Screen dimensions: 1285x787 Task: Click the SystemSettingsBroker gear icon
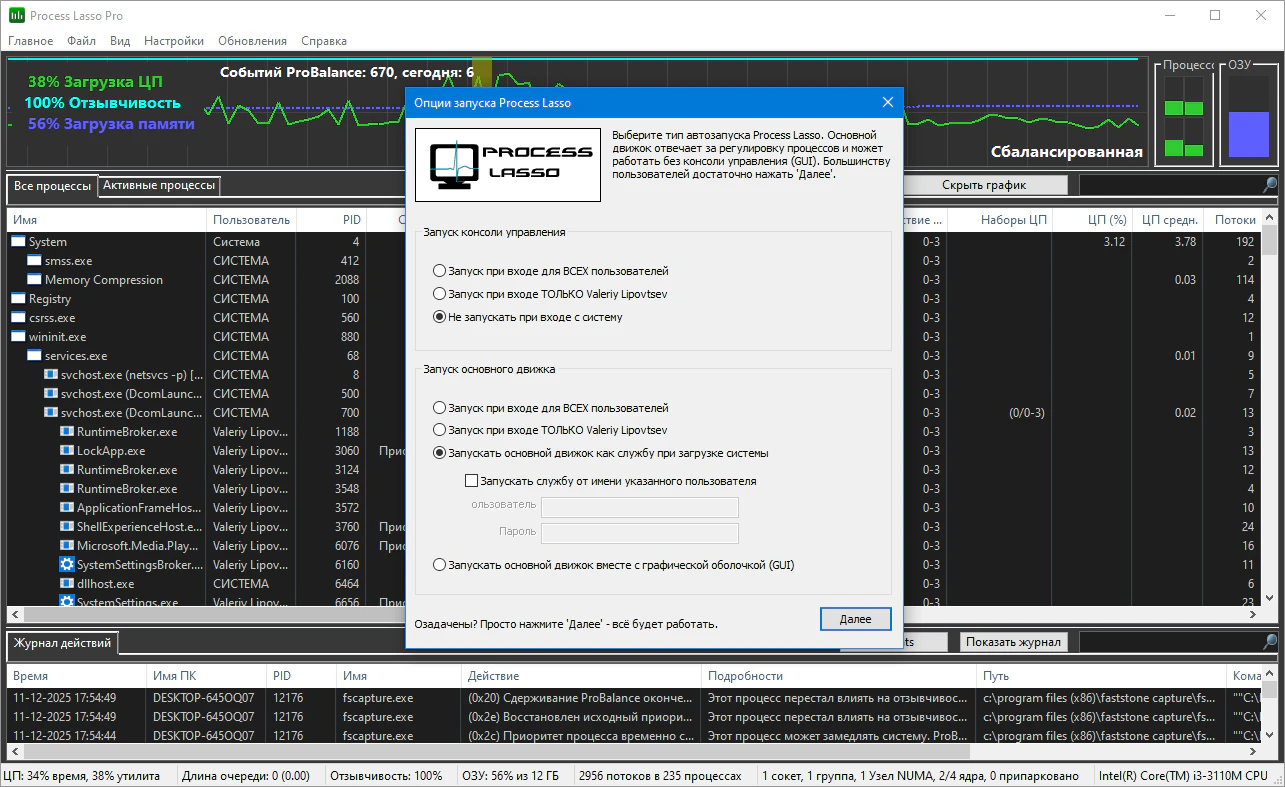(x=67, y=565)
